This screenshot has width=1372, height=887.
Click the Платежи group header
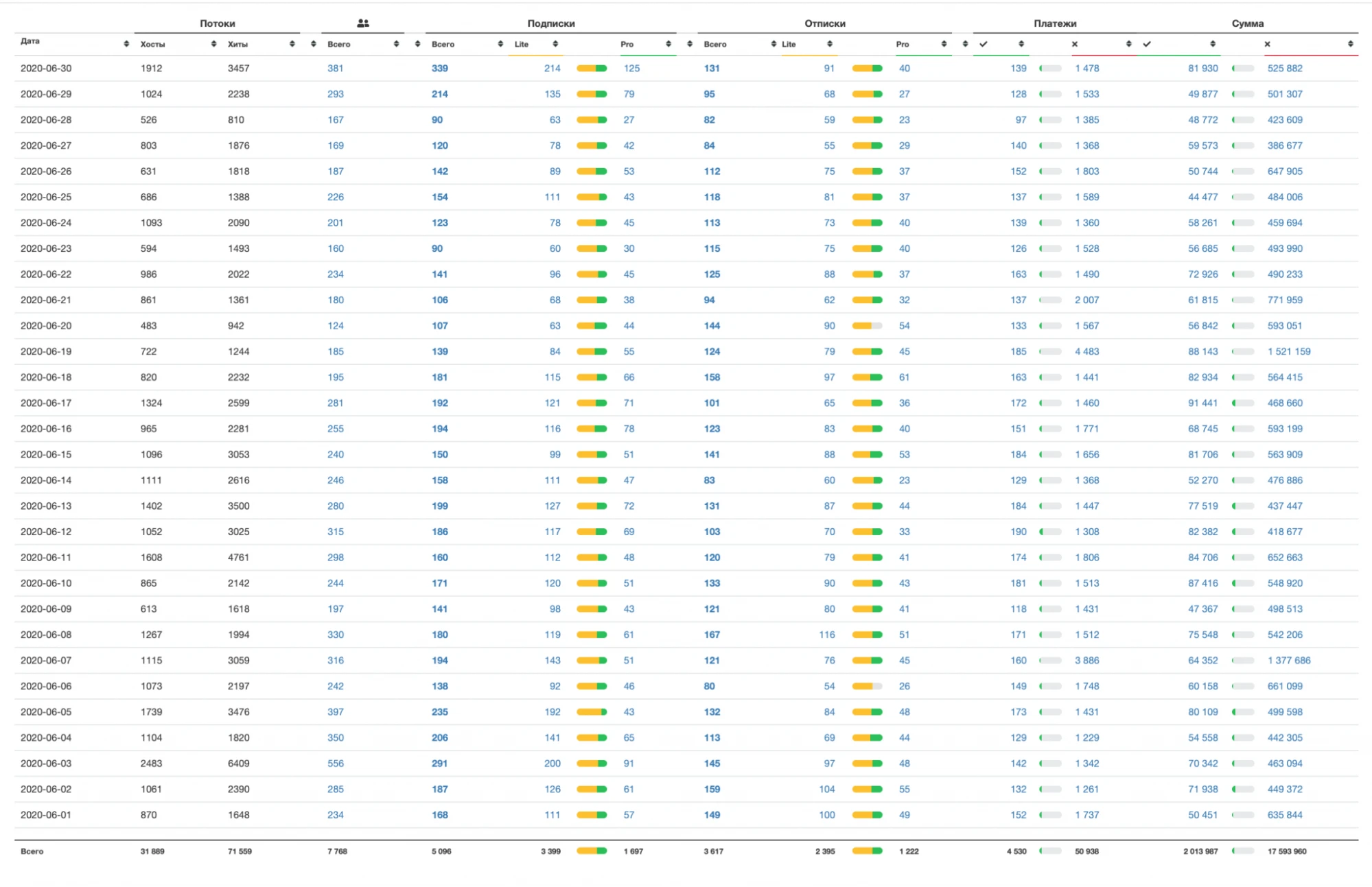pyautogui.click(x=1055, y=23)
